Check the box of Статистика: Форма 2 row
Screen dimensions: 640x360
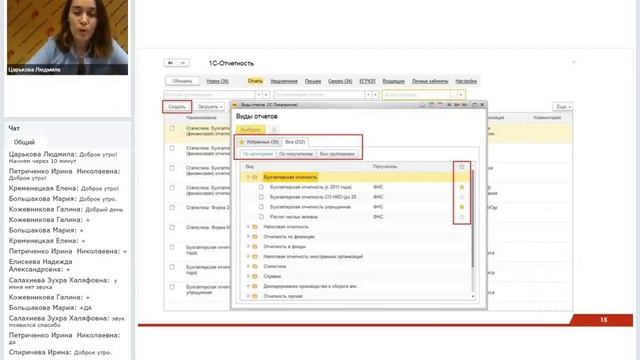pos(172,207)
